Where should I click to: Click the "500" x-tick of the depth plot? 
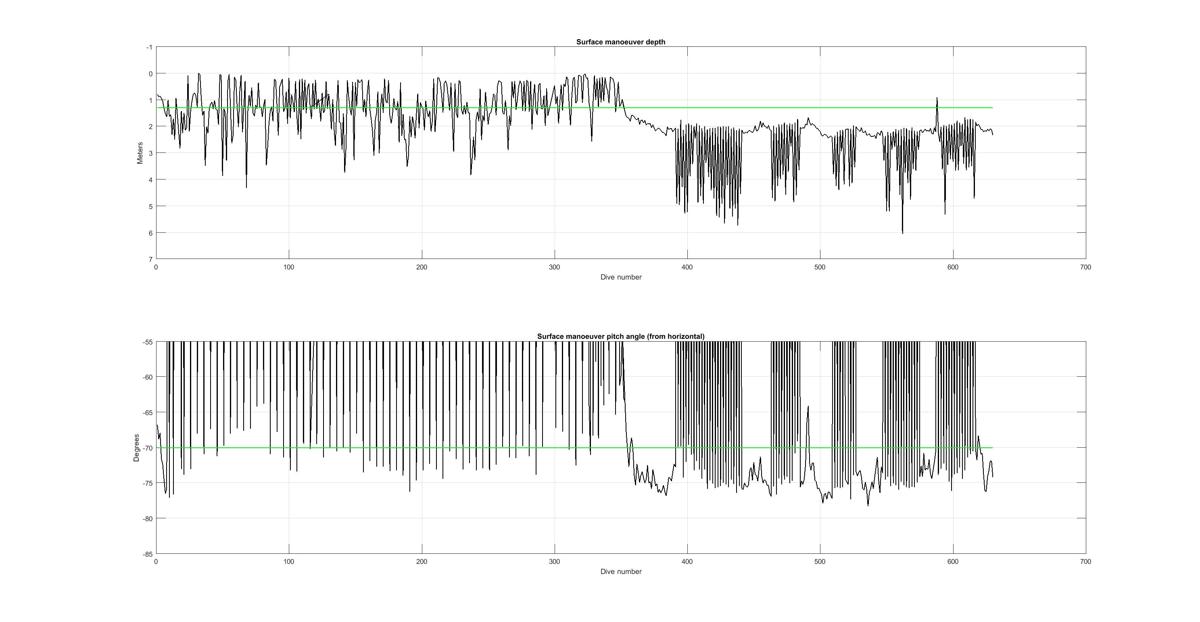820,267
